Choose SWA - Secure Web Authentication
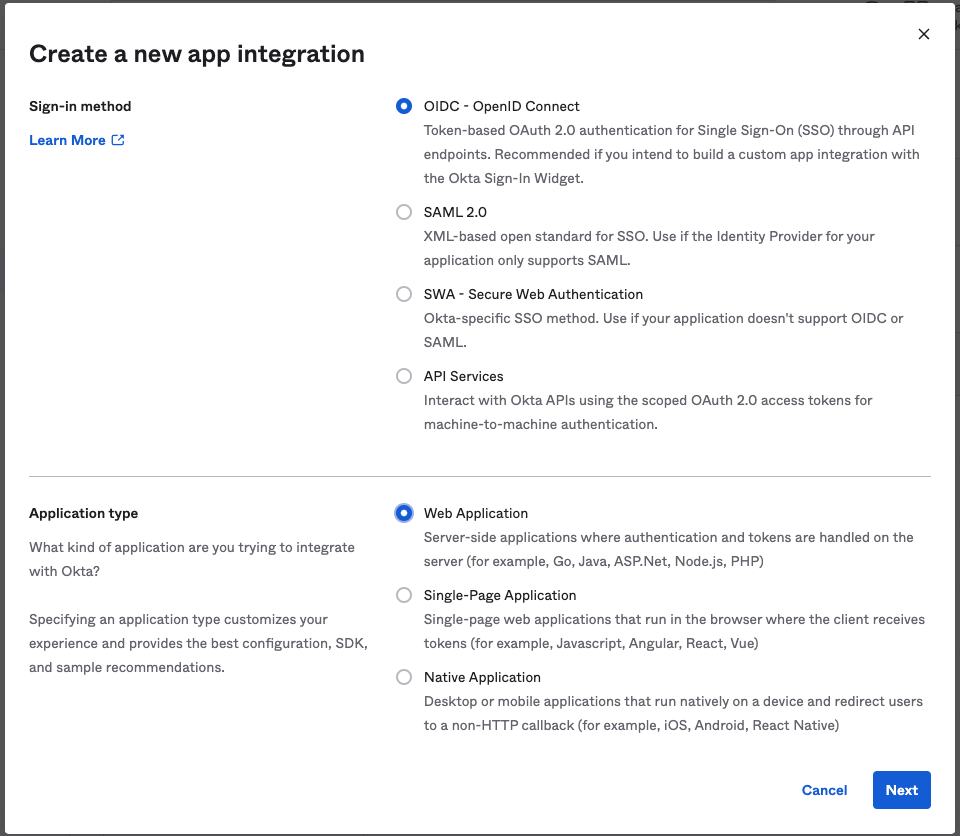960x836 pixels. 404,294
